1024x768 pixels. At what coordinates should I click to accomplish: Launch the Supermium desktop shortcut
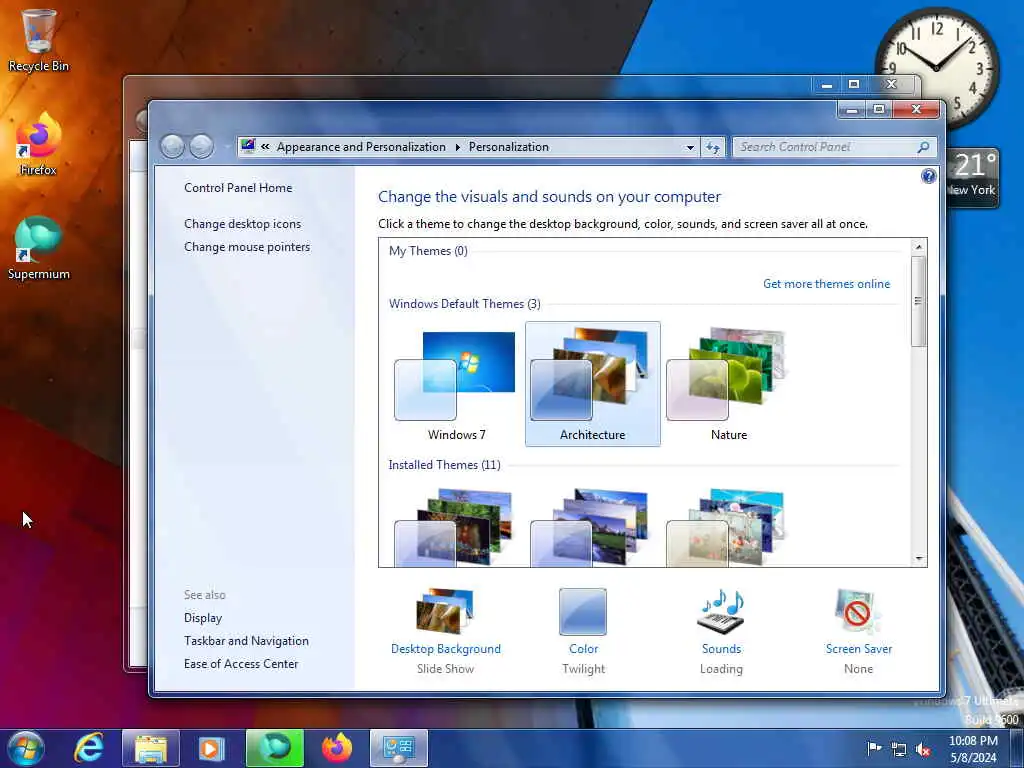point(38,248)
